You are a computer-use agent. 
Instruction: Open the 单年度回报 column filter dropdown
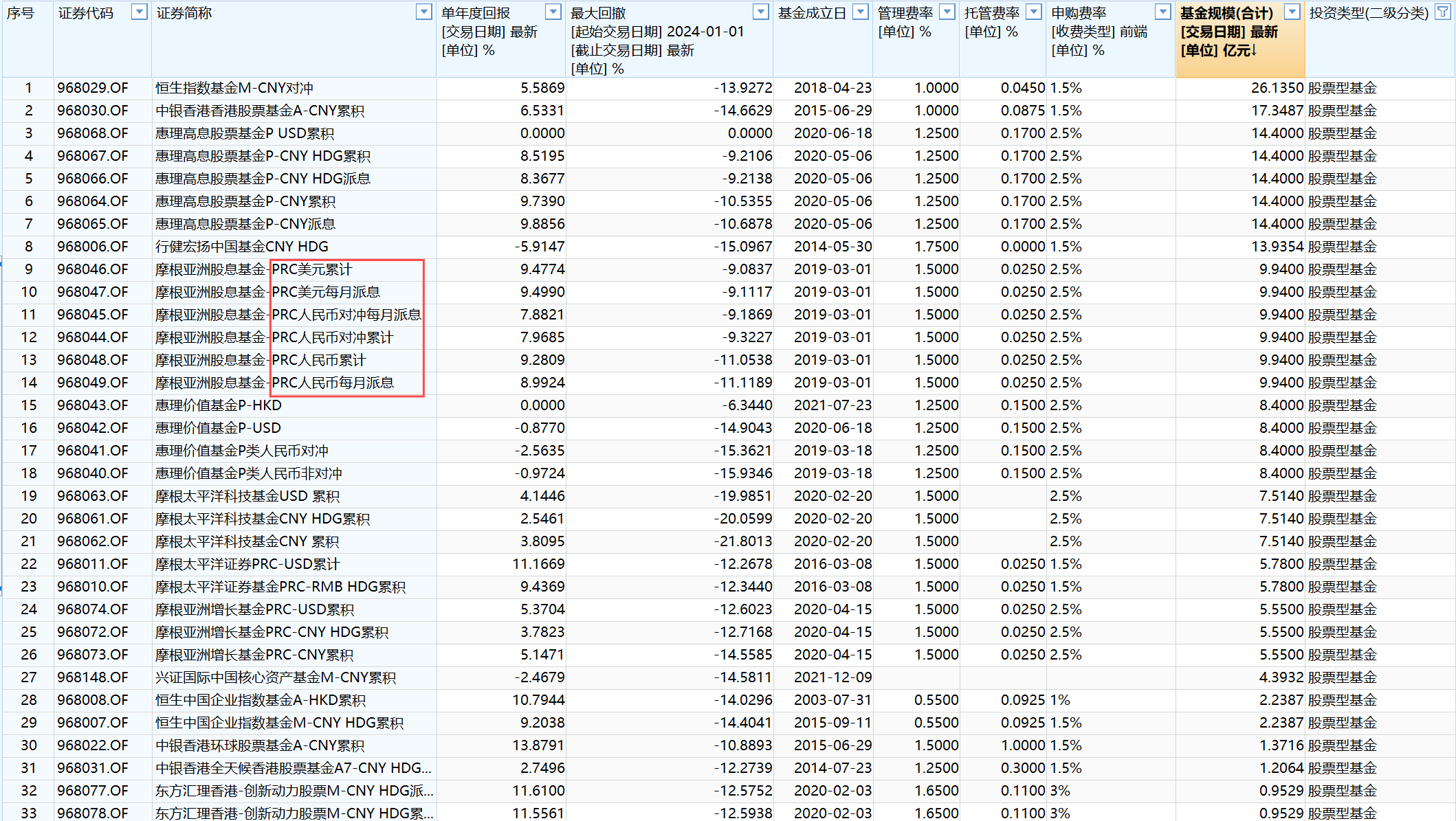(553, 12)
